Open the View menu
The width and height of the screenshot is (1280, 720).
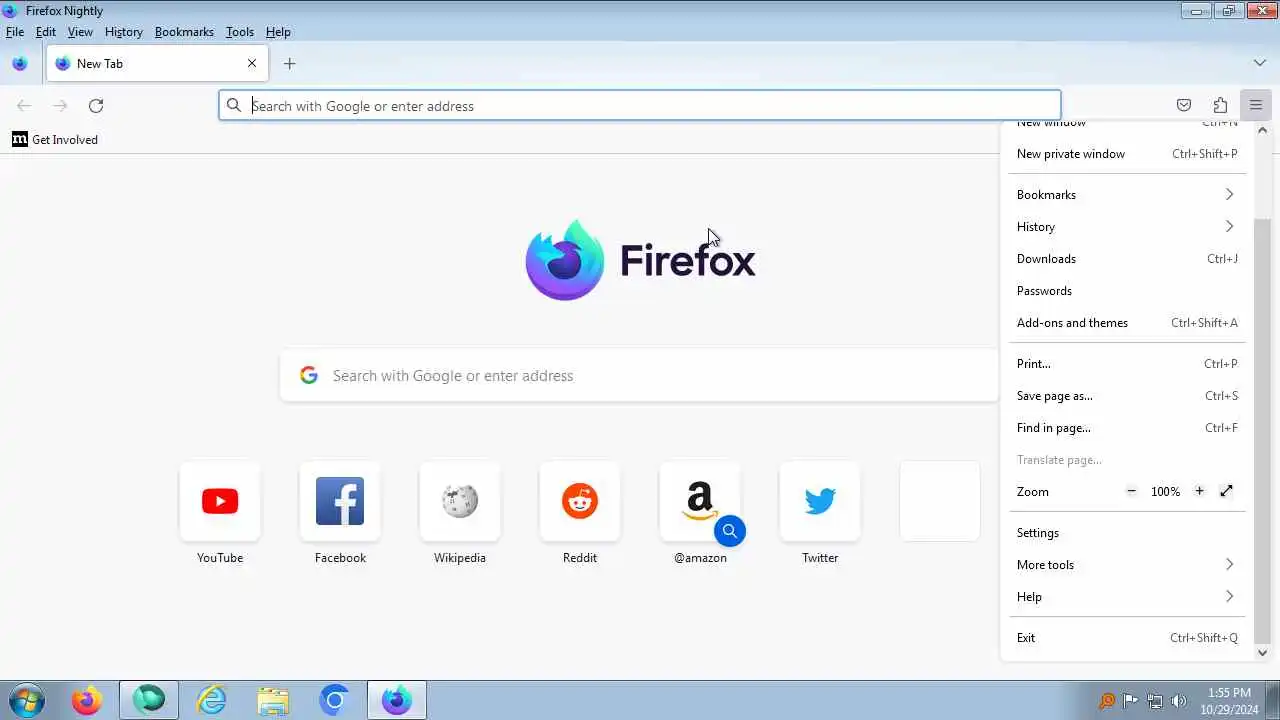pyautogui.click(x=80, y=32)
